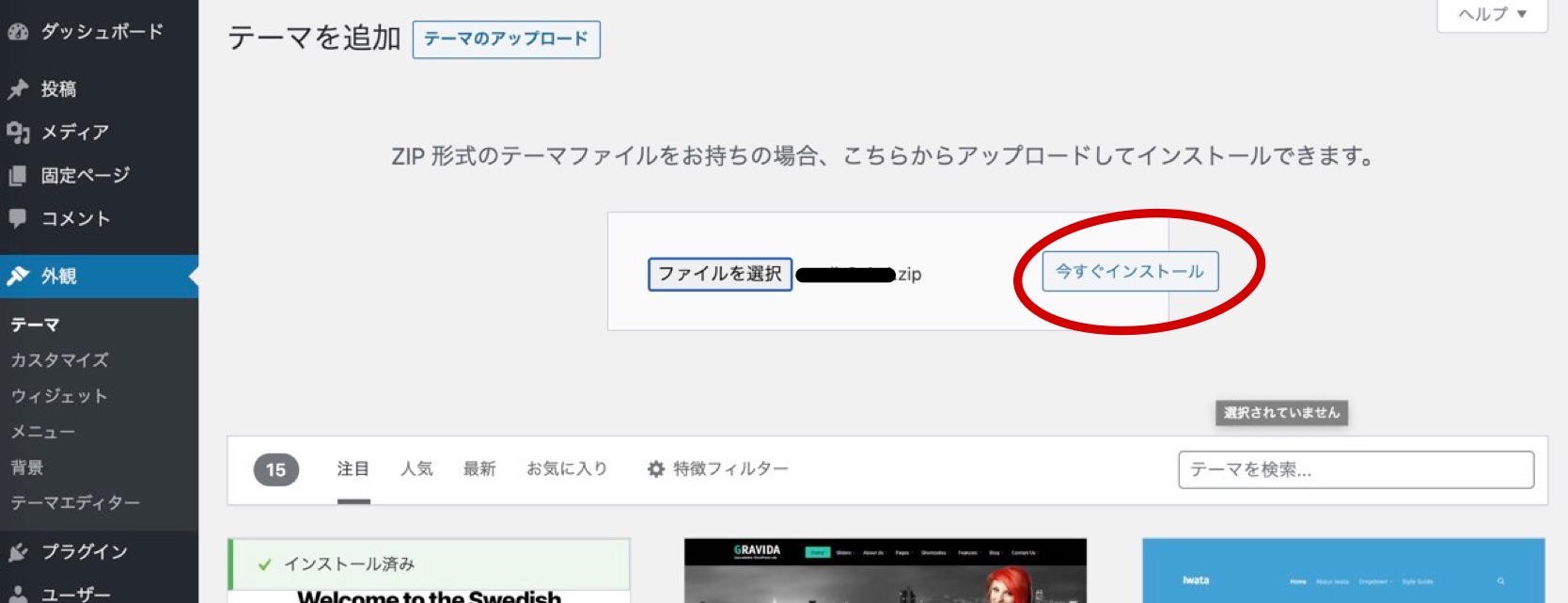Screen dimensions: 1568x603
Task: Open the ウィジェット submenu item
Action: pos(58,396)
